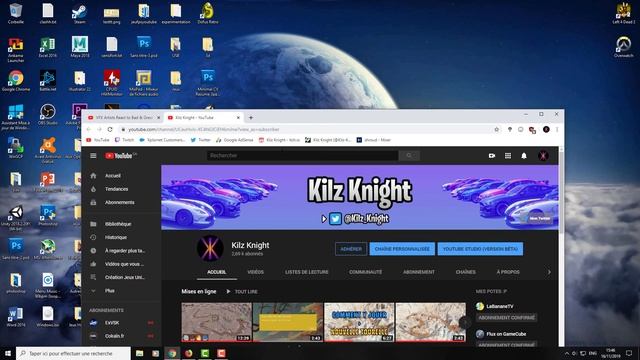
Task: Select the Battle.net desktop icon
Action: point(48,81)
